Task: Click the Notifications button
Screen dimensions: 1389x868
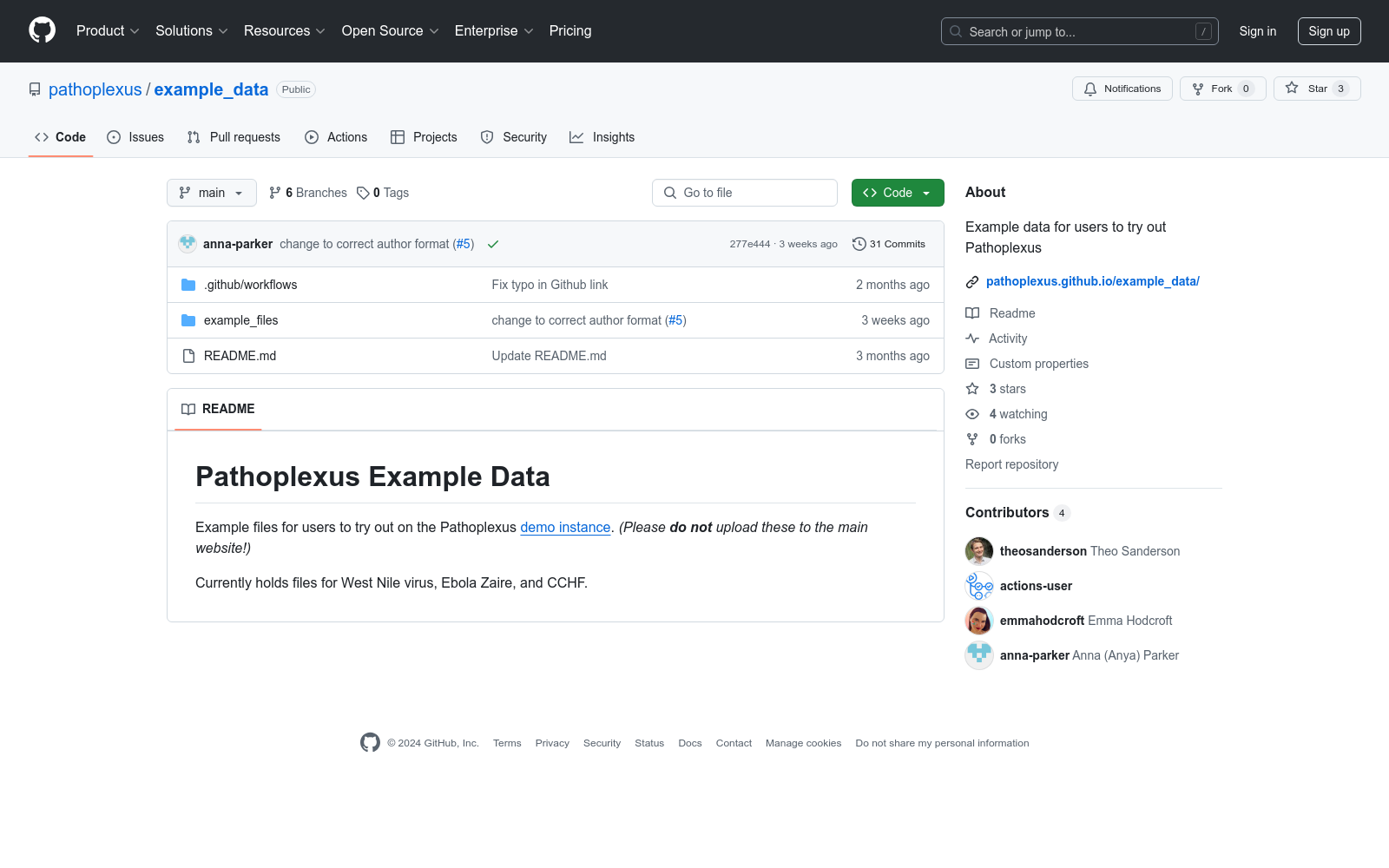Action: pos(1122,89)
